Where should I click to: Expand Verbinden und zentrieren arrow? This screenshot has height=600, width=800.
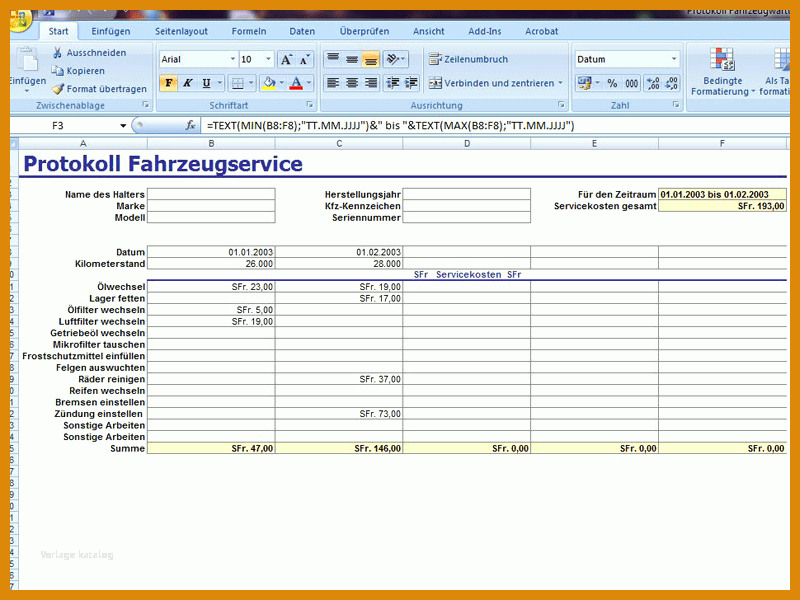tap(560, 83)
